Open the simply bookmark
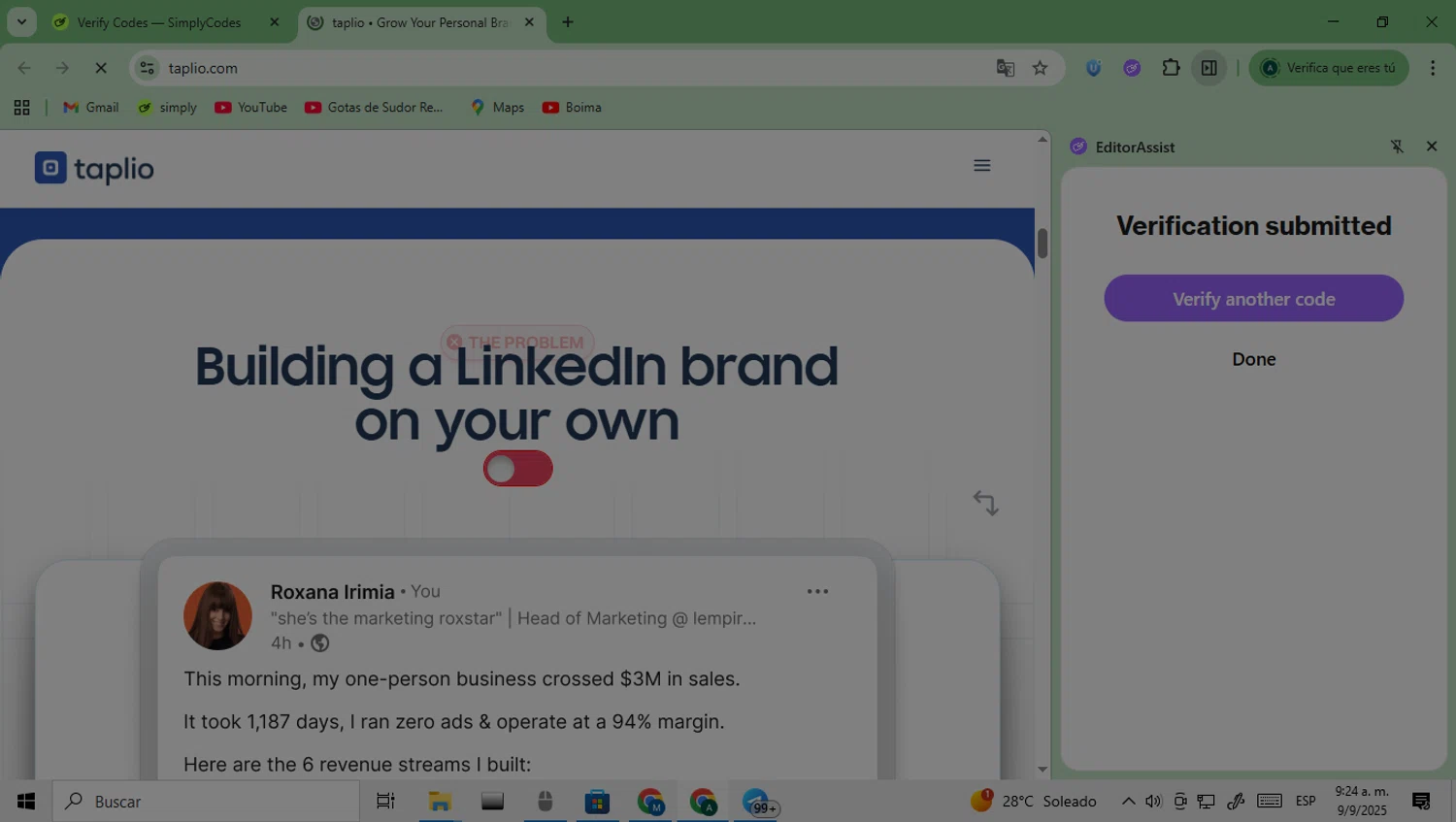Viewport: 1456px width, 822px height. [167, 108]
